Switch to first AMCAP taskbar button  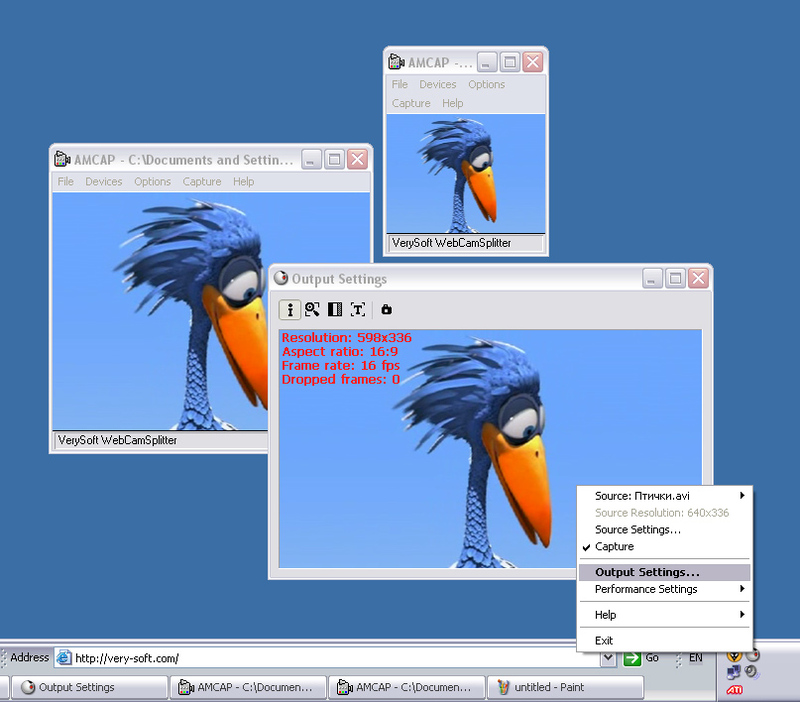[248, 687]
